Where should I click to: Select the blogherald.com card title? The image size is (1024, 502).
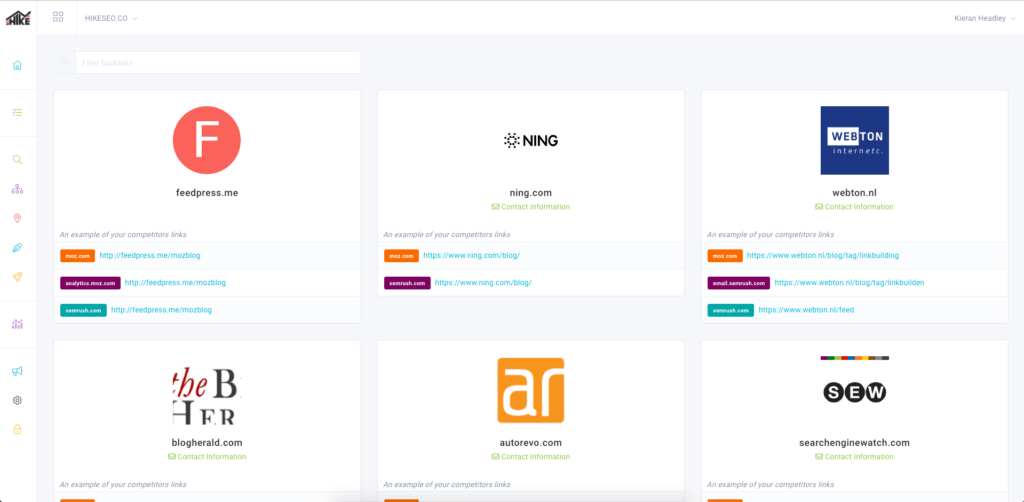click(207, 443)
